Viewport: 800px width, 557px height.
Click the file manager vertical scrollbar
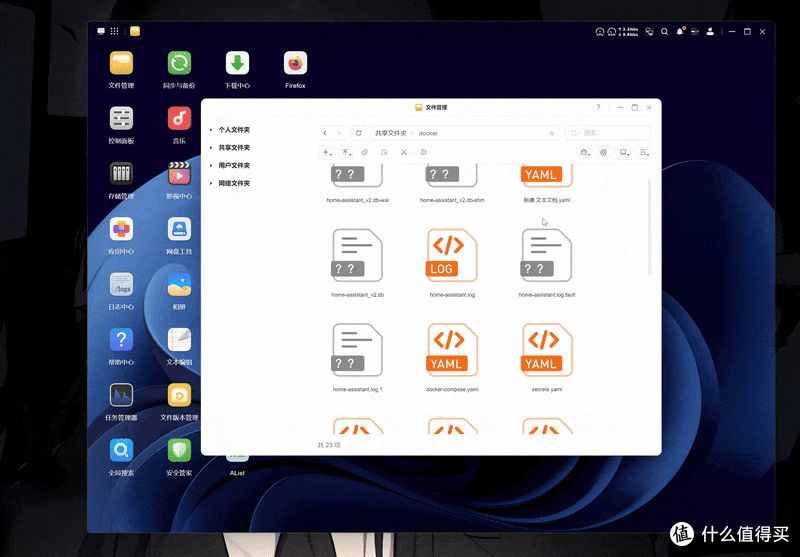click(649, 227)
